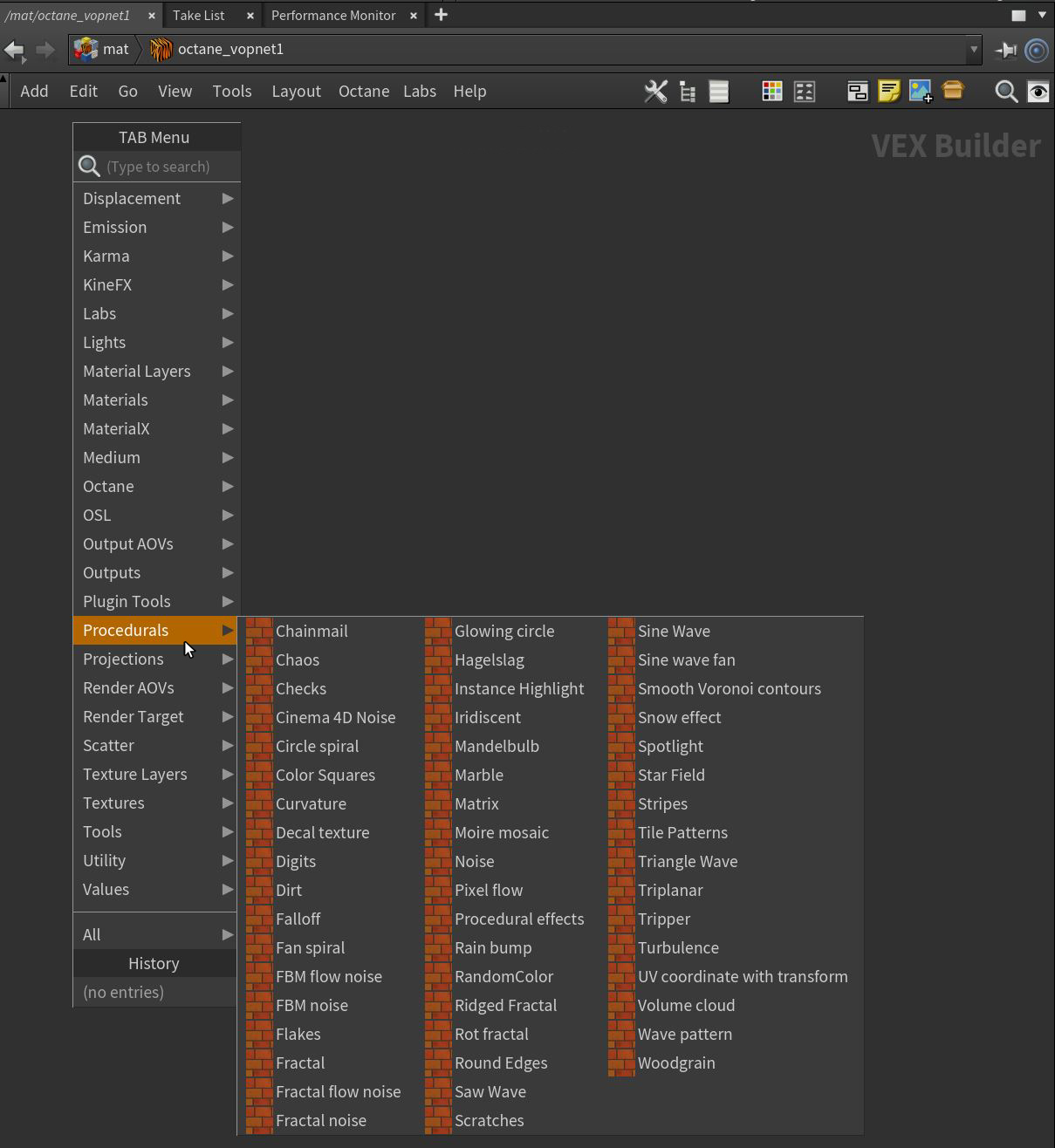This screenshot has width=1055, height=1148.
Task: Toggle the circular link selection indicator
Action: tap(1037, 50)
